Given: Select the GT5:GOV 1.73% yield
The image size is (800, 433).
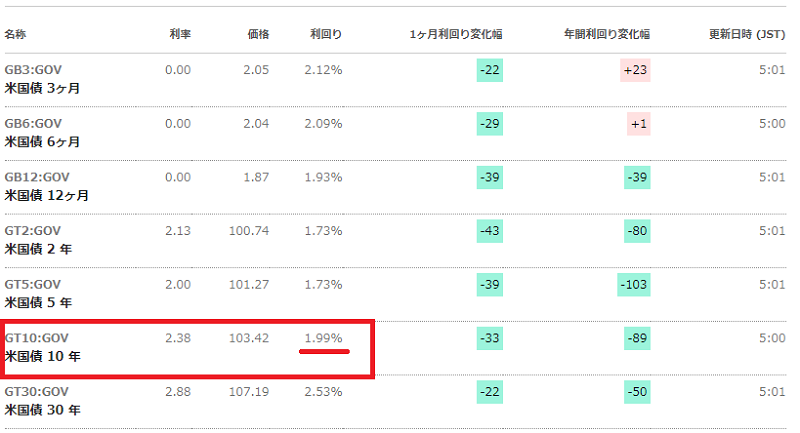Looking at the screenshot, I should [x=323, y=284].
